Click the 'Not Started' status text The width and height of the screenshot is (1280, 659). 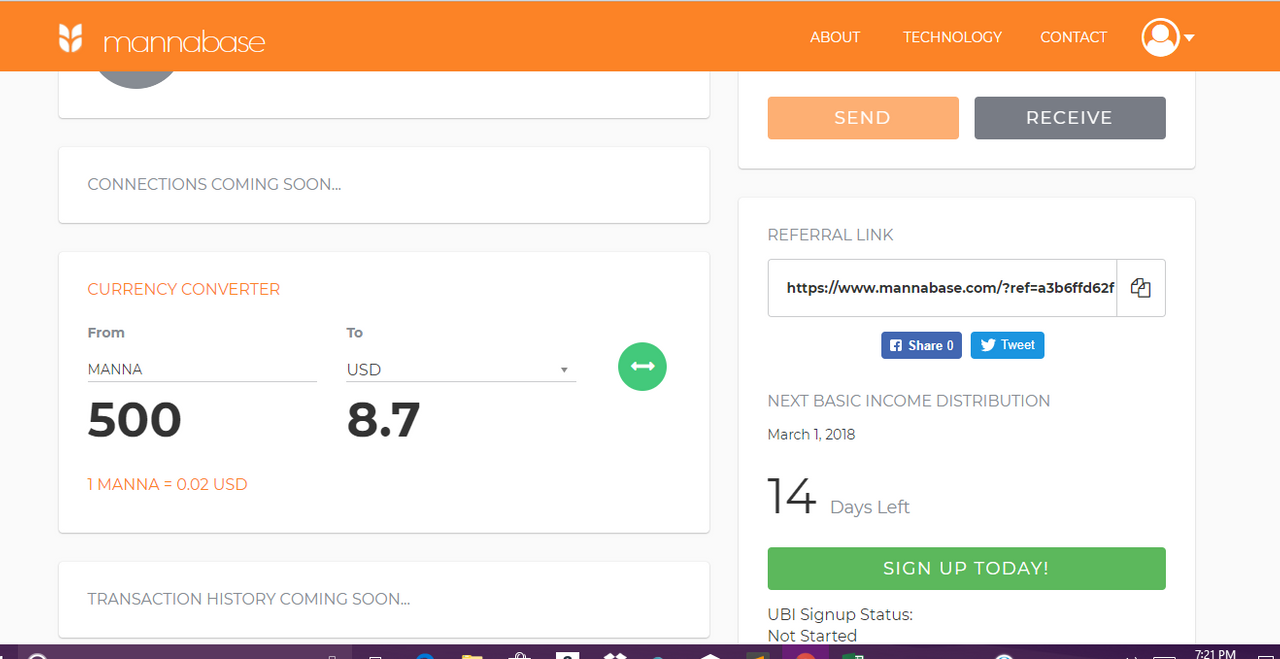pyautogui.click(x=812, y=635)
